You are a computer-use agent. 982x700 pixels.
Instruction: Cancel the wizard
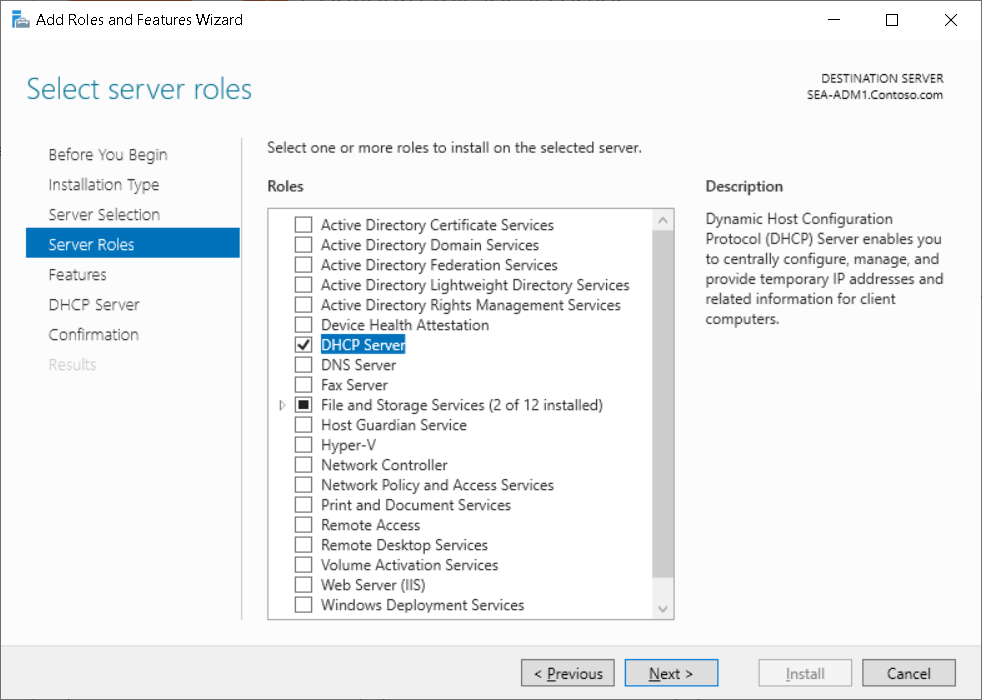[x=908, y=672]
